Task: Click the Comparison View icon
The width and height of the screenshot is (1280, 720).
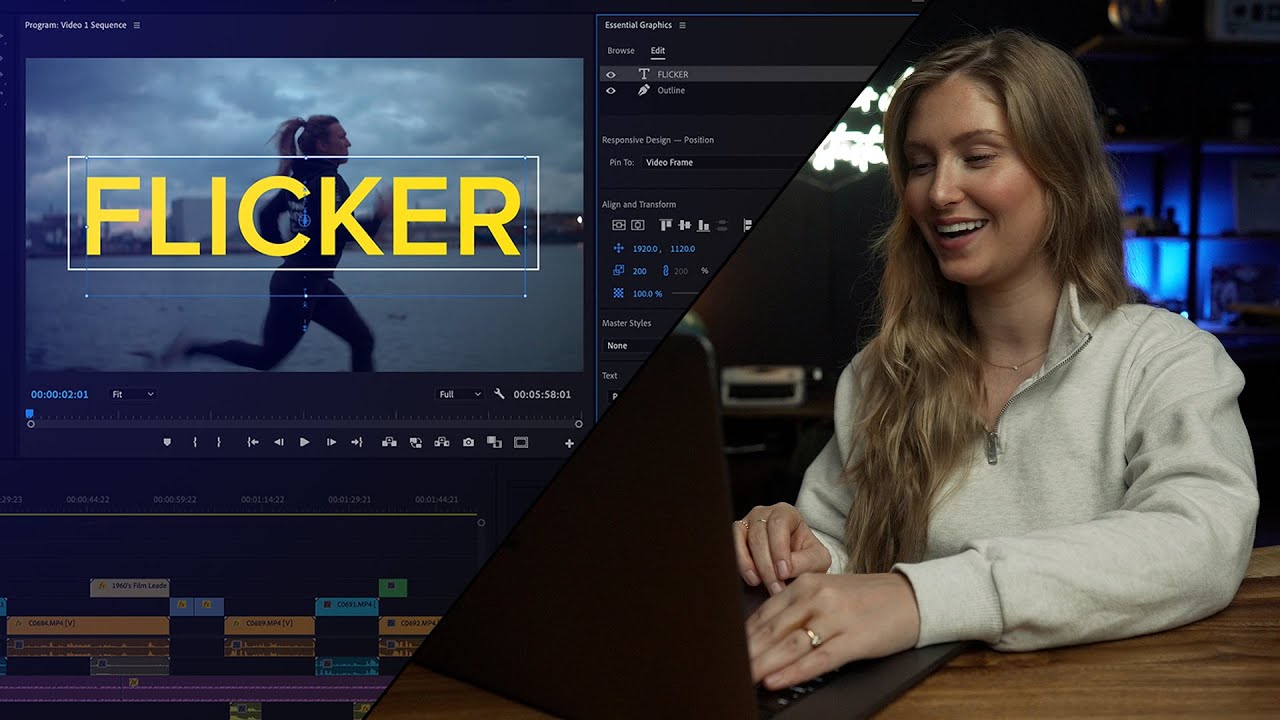Action: [494, 441]
